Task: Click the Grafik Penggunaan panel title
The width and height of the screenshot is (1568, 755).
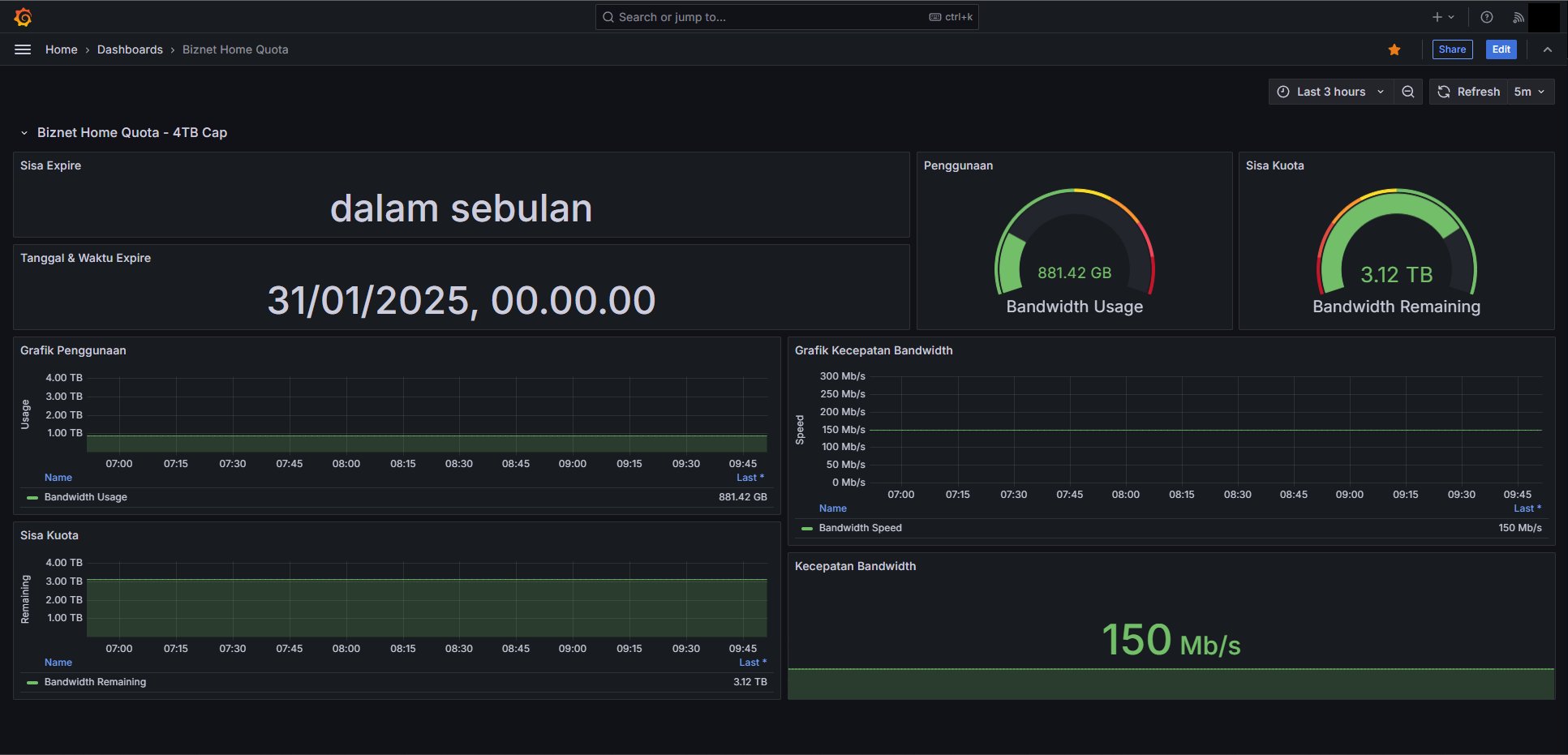Action: click(x=73, y=350)
